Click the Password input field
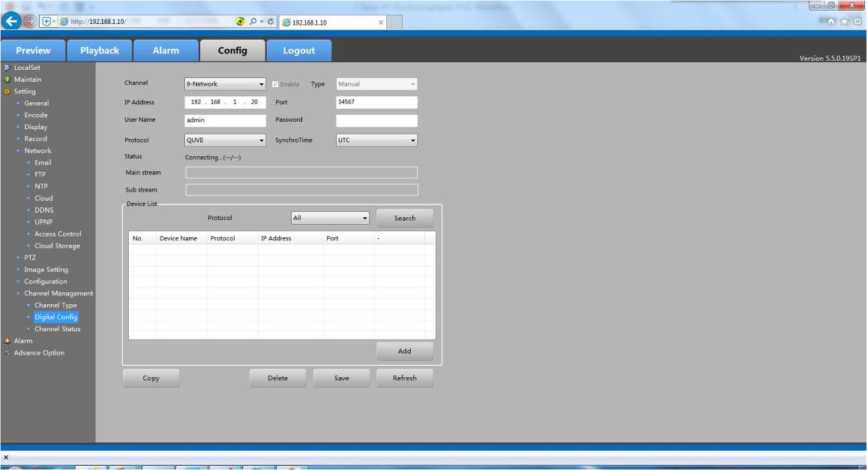The width and height of the screenshot is (867, 470). [376, 121]
